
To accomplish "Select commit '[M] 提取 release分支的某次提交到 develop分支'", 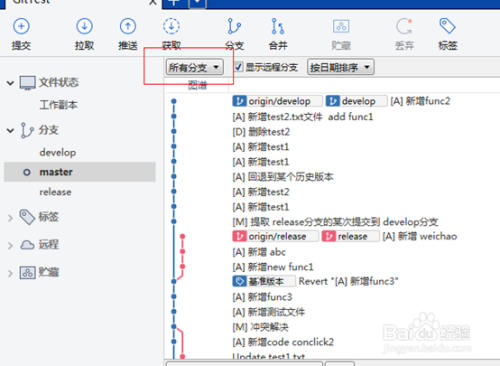I will click(x=335, y=222).
